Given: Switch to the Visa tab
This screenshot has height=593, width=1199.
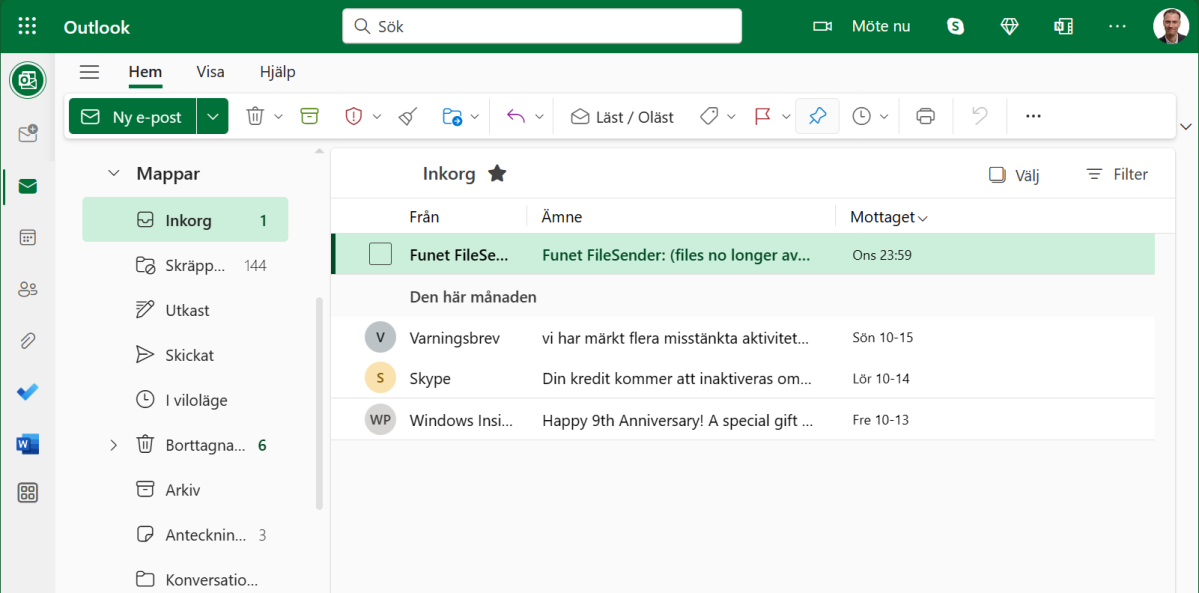Looking at the screenshot, I should [210, 72].
